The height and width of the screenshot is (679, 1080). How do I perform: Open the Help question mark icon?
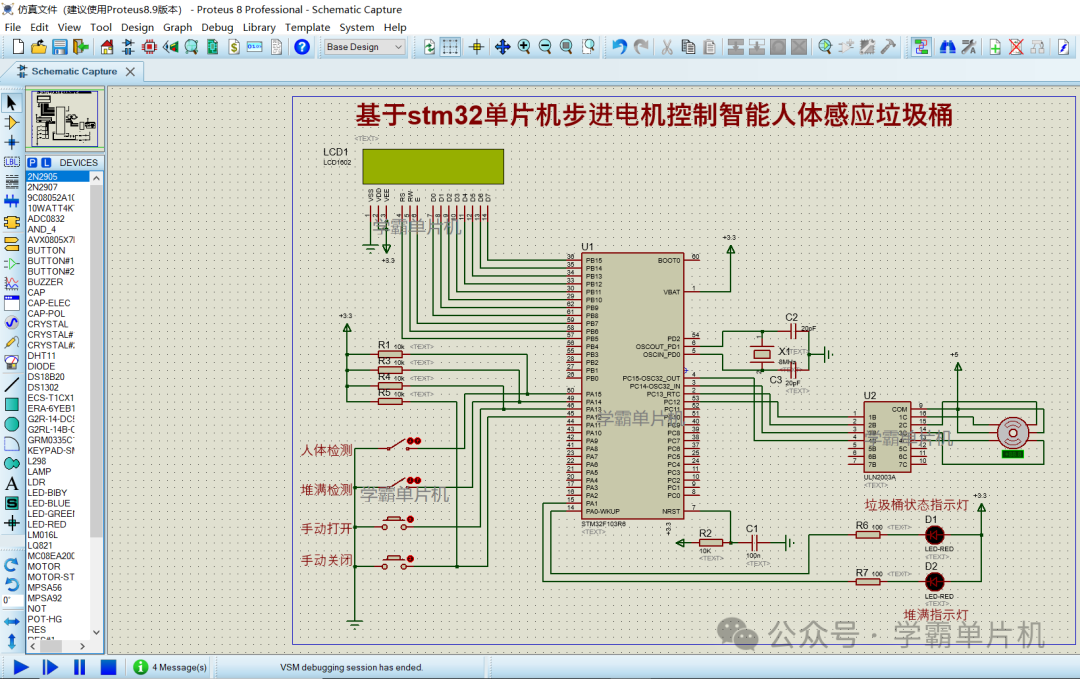[x=302, y=47]
